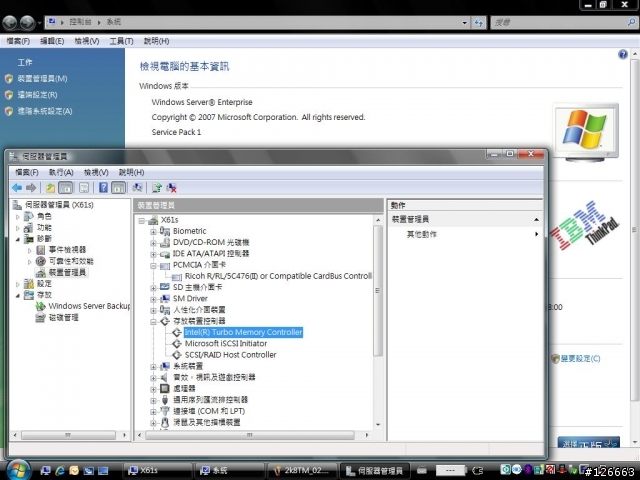The image size is (640, 480).
Task: Open the More Actions submenu arrow
Action: (x=536, y=234)
